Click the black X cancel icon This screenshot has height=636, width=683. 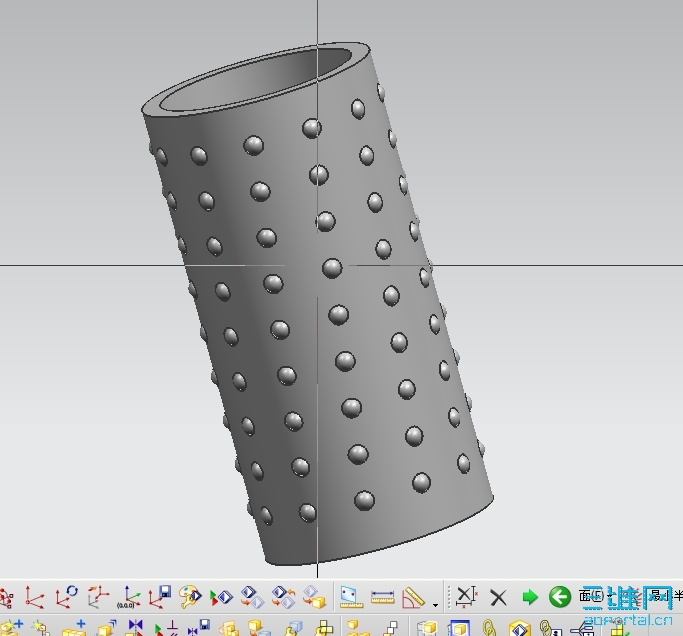click(x=498, y=598)
